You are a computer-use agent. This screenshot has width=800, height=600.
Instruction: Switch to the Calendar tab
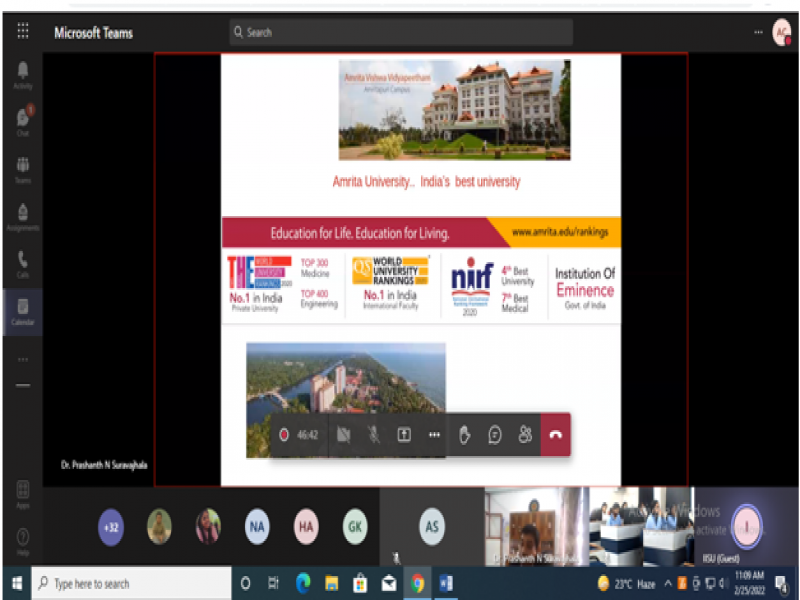[x=22, y=310]
